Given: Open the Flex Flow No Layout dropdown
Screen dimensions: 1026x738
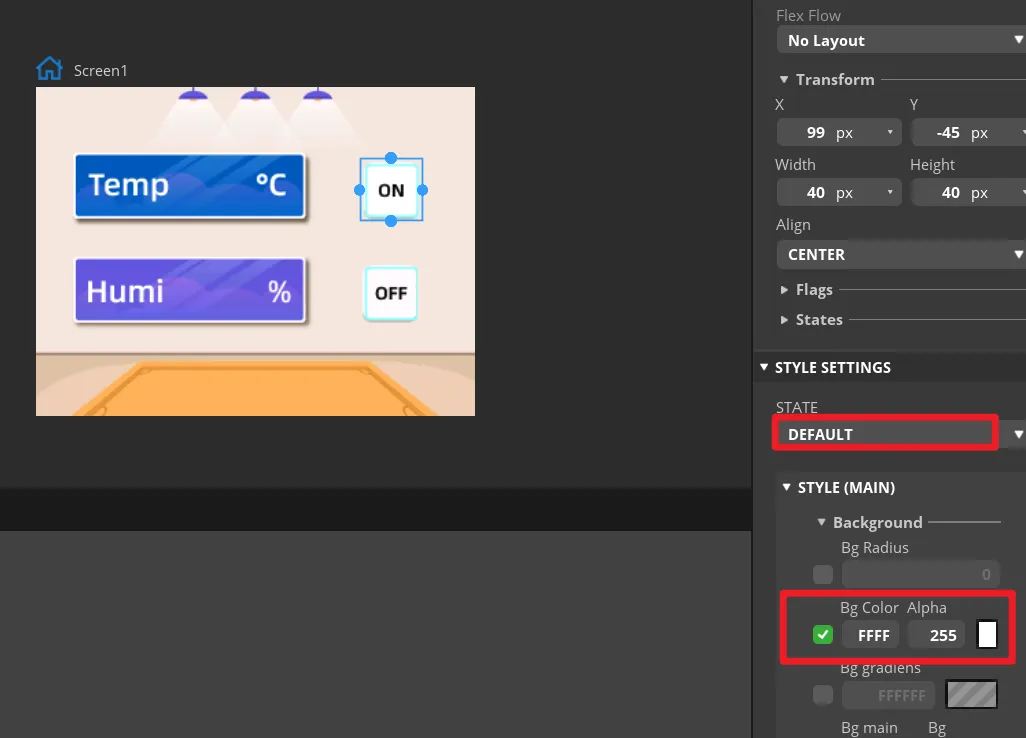Looking at the screenshot, I should [900, 40].
